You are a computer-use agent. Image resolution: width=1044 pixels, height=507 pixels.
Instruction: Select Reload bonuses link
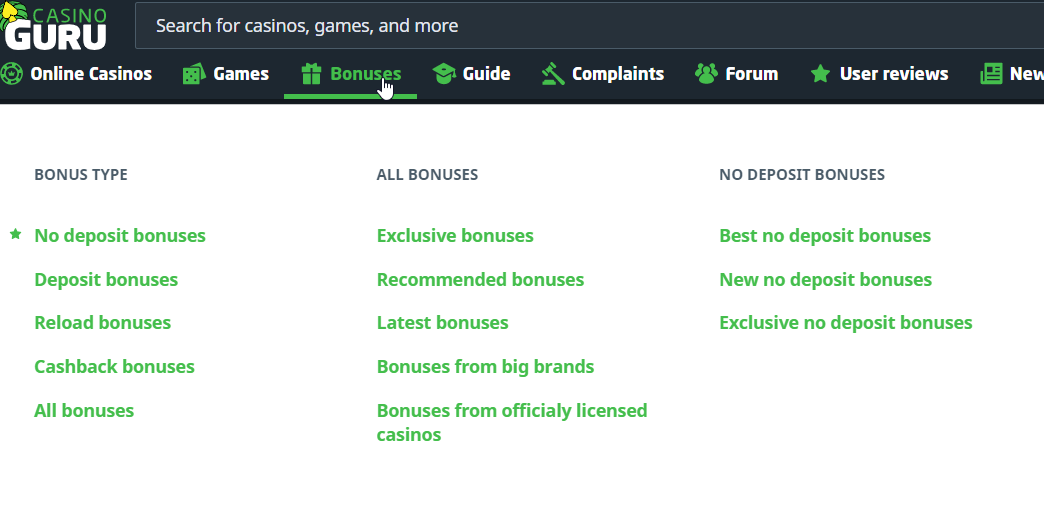click(102, 323)
